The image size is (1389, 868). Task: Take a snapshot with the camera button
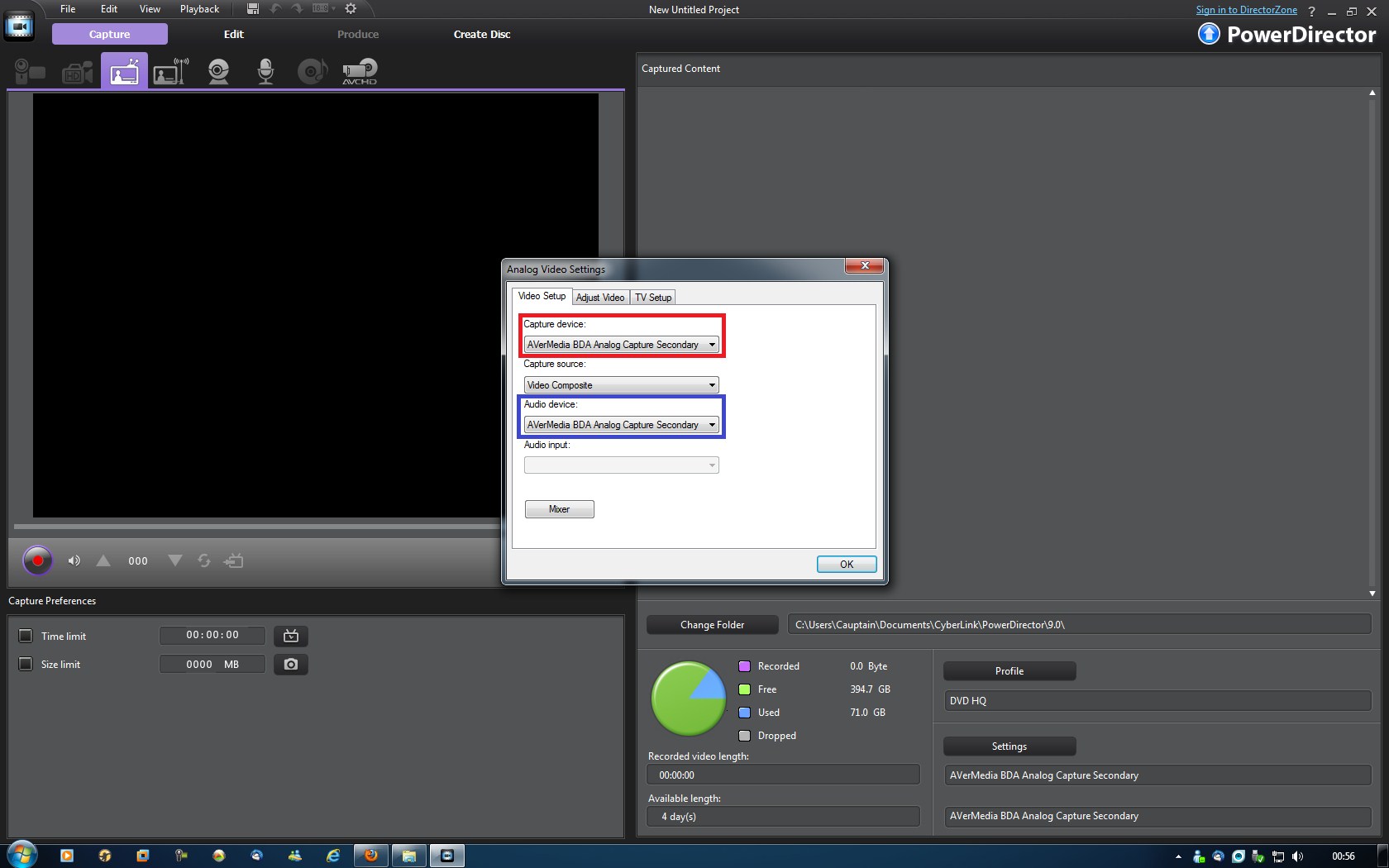point(291,665)
